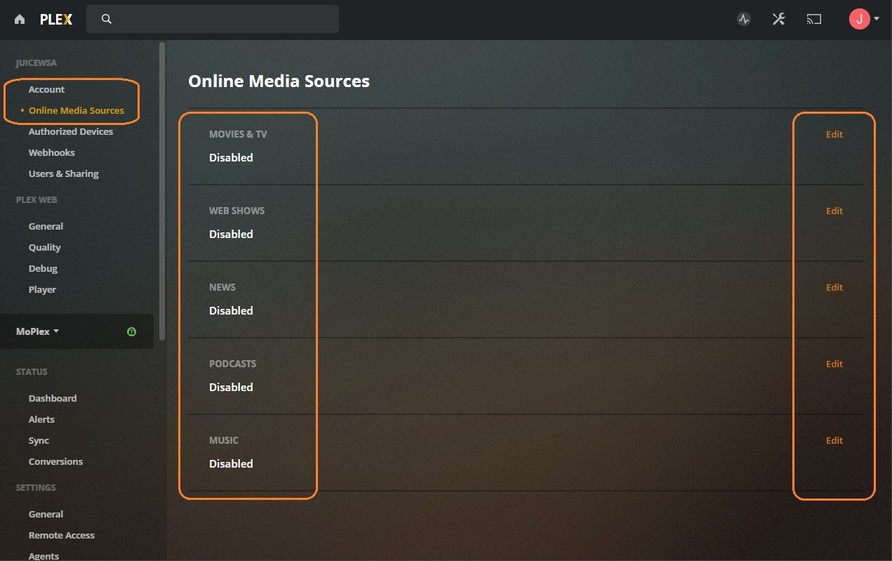The image size is (892, 561).
Task: Click the green lock icon beside MoPlex
Action: coord(132,332)
